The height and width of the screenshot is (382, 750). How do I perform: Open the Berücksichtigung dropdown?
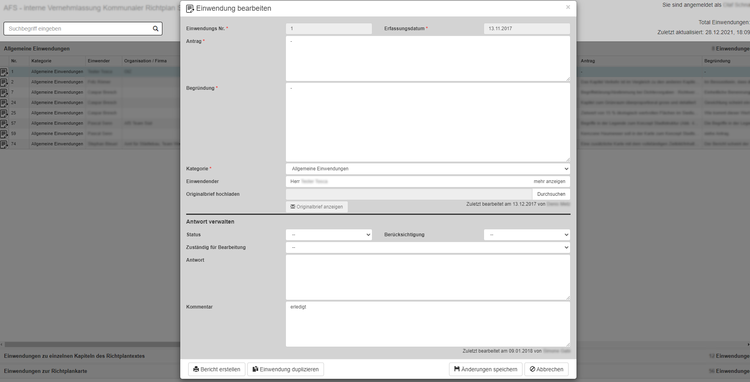click(527, 235)
